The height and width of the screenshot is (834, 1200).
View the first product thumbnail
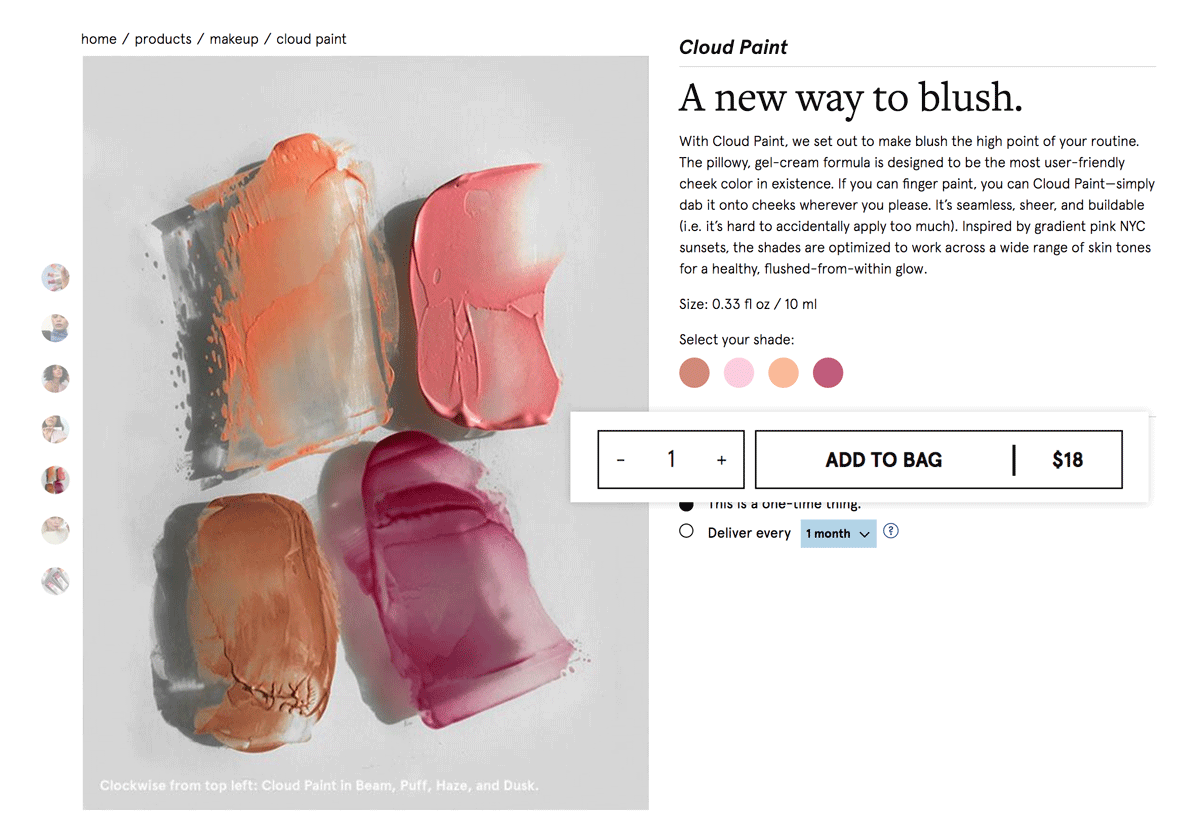click(55, 278)
